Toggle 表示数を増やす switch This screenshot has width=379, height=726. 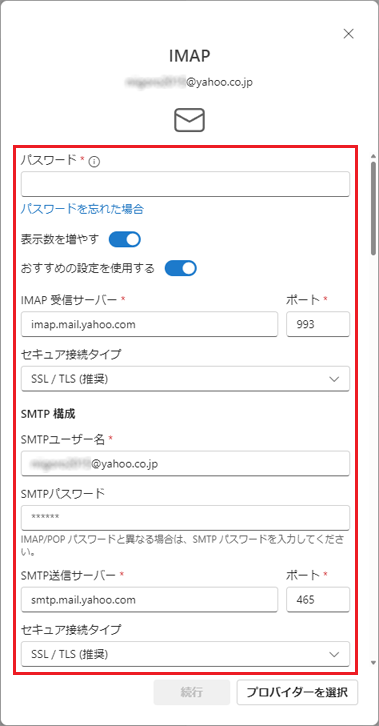point(124,239)
